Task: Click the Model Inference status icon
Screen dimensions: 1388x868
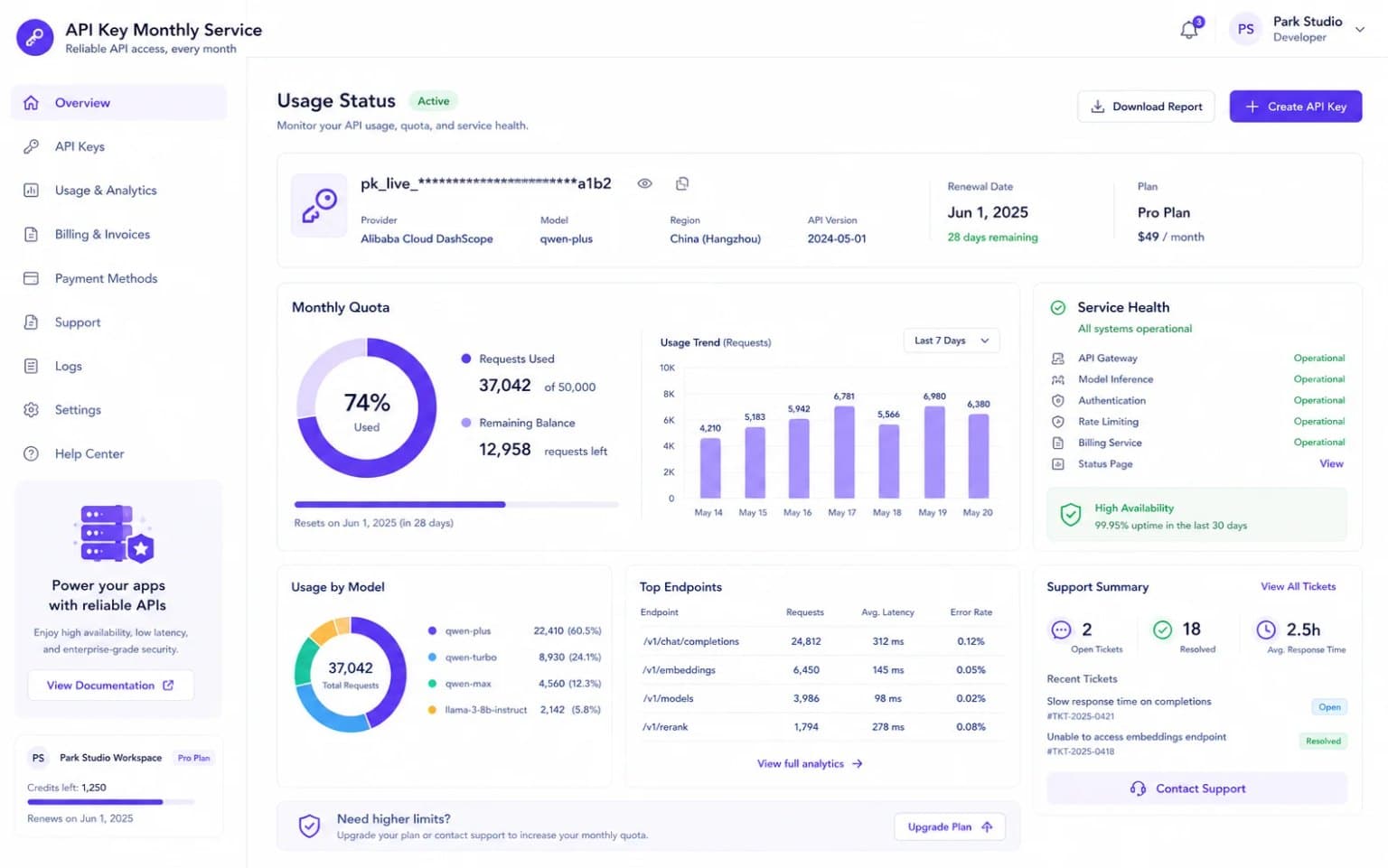Action: 1057,379
